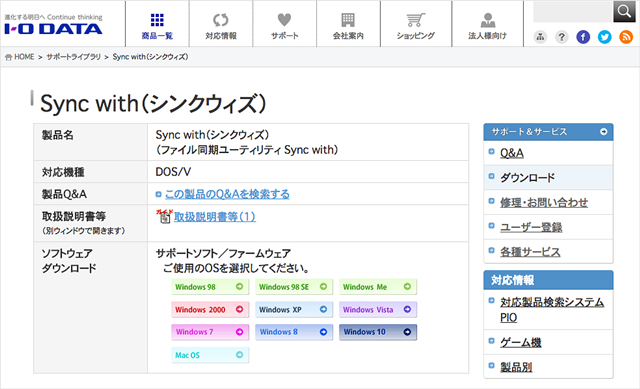Open ゲーム機 sidebar link
The width and height of the screenshot is (640, 389).
click(x=521, y=342)
